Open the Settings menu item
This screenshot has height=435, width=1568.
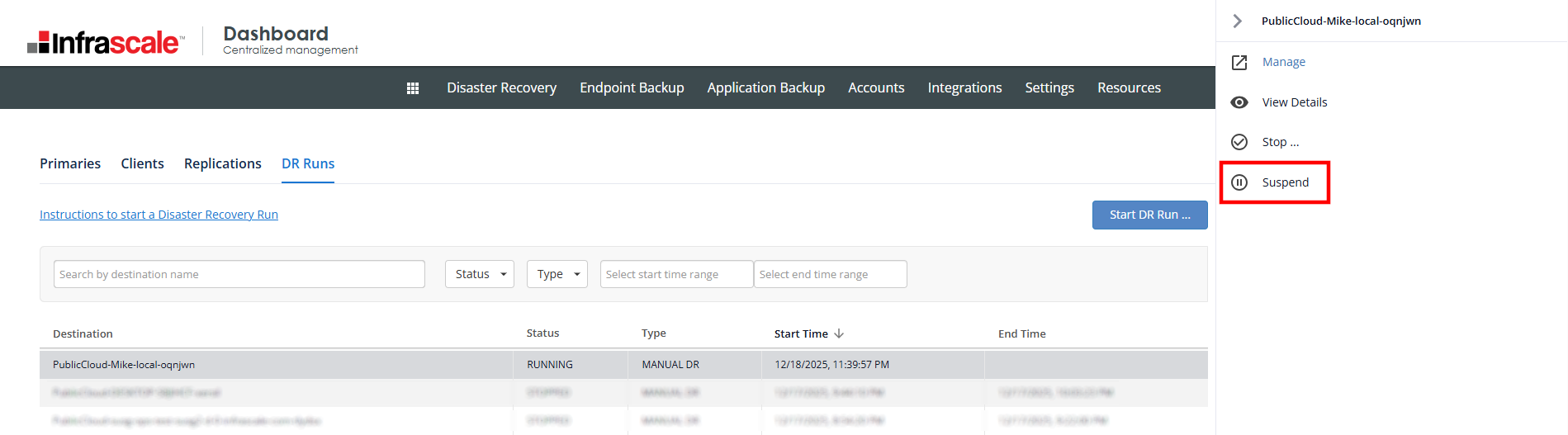pyautogui.click(x=1049, y=87)
